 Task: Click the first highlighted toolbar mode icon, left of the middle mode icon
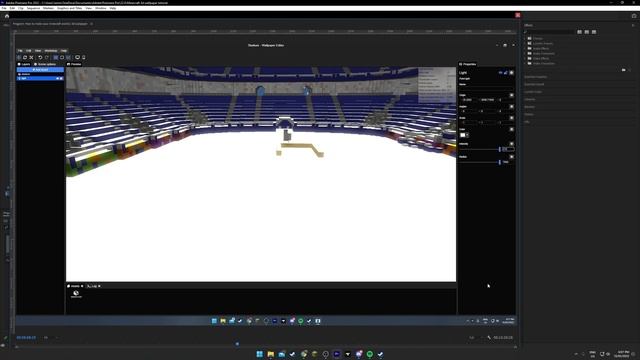point(56,58)
